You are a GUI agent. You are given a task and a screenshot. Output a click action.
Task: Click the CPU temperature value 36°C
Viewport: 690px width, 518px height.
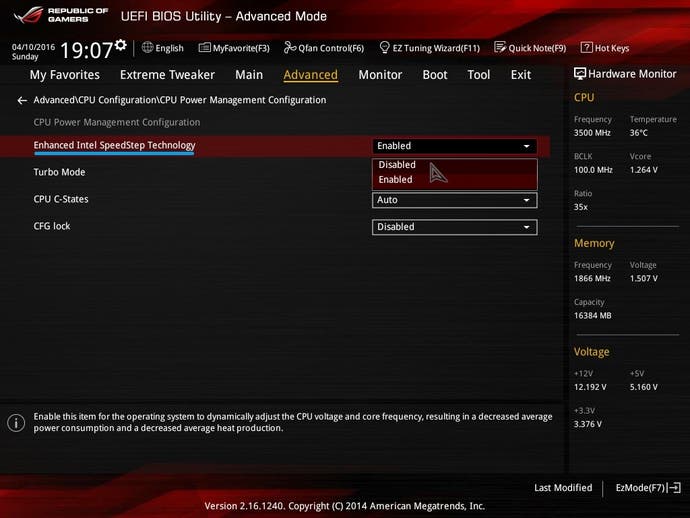click(639, 133)
